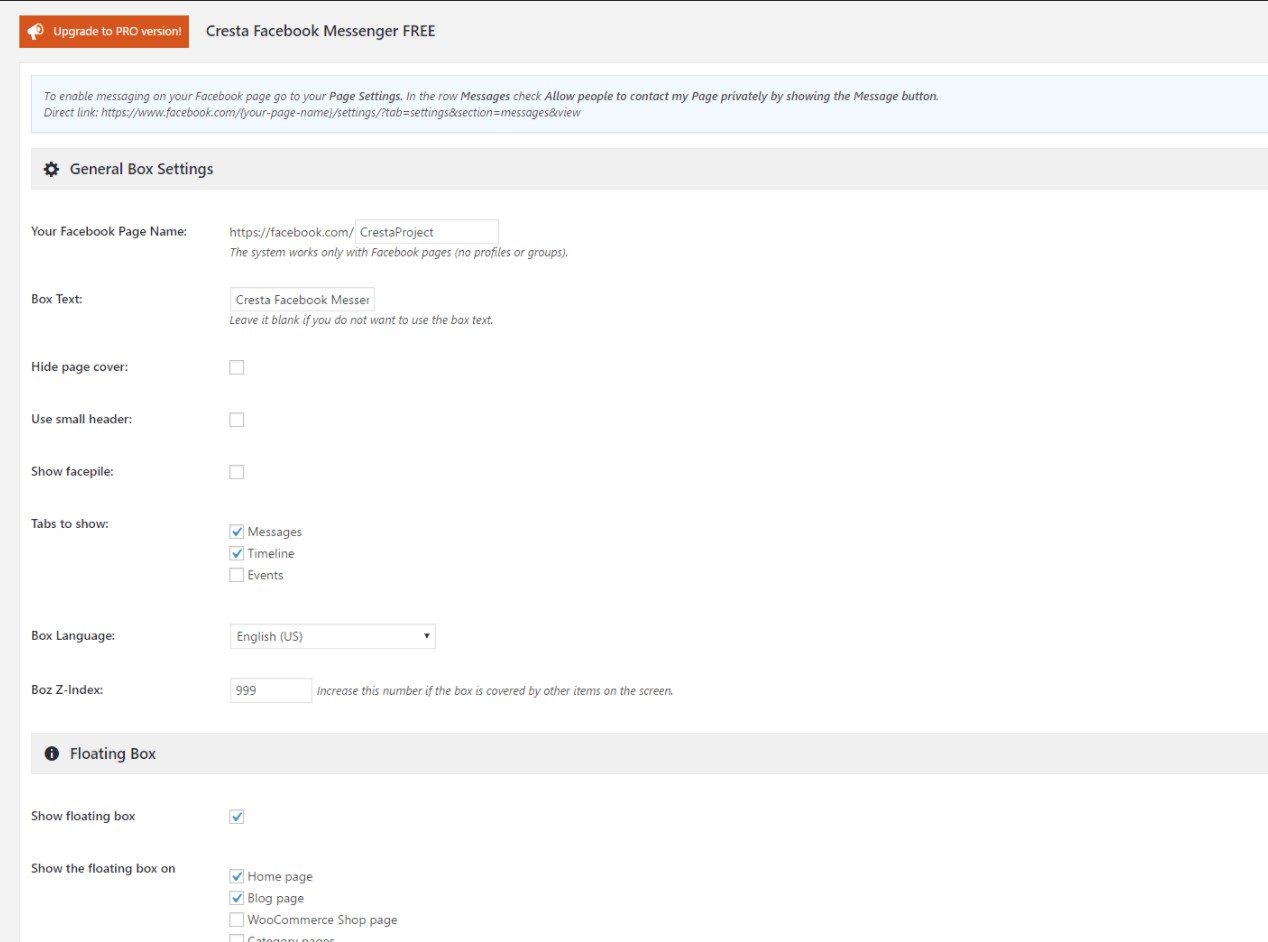This screenshot has height=942, width=1268.
Task: Check the Events tab checkbox
Action: point(237,575)
